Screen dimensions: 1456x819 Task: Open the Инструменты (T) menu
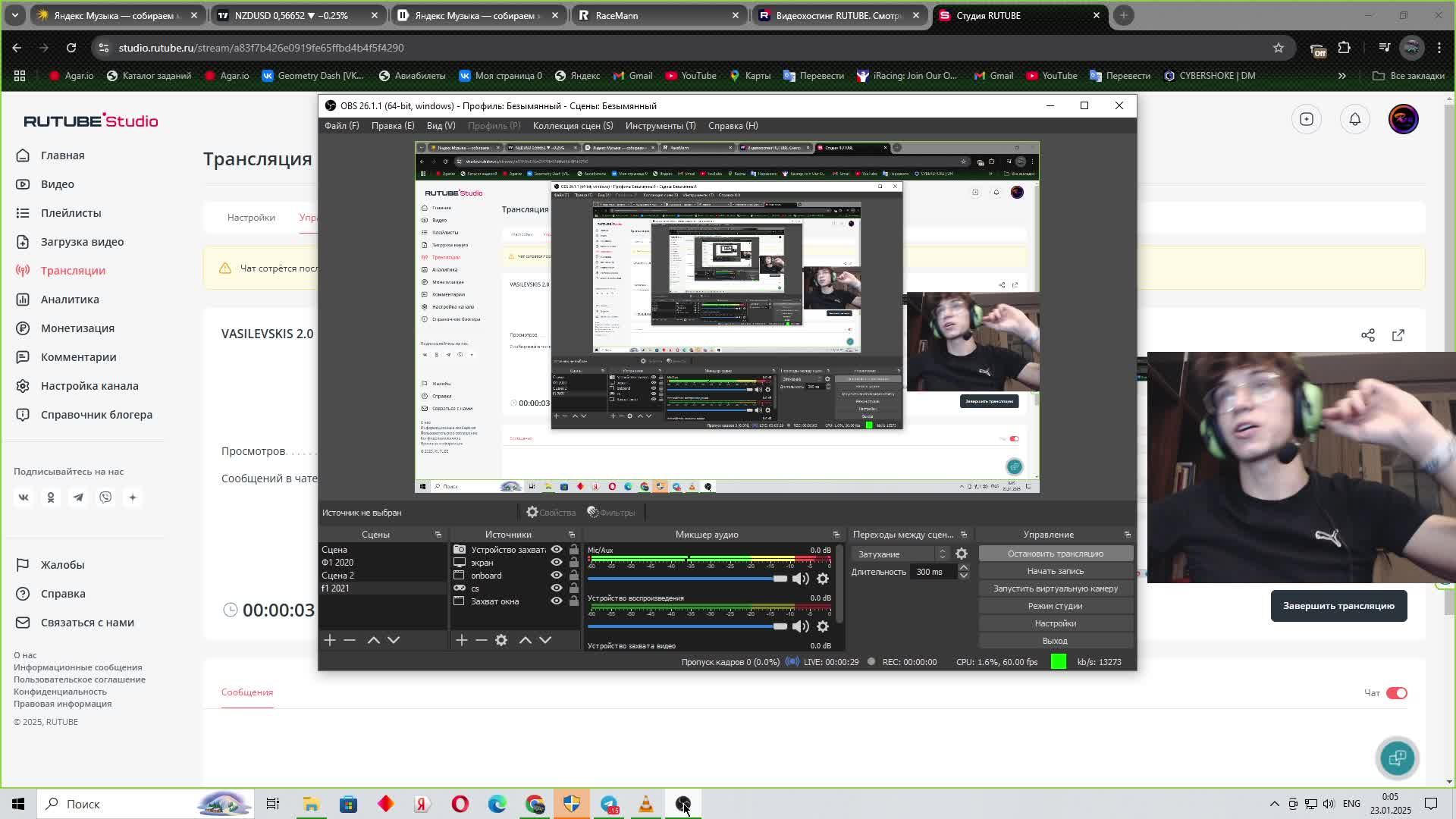pos(660,126)
